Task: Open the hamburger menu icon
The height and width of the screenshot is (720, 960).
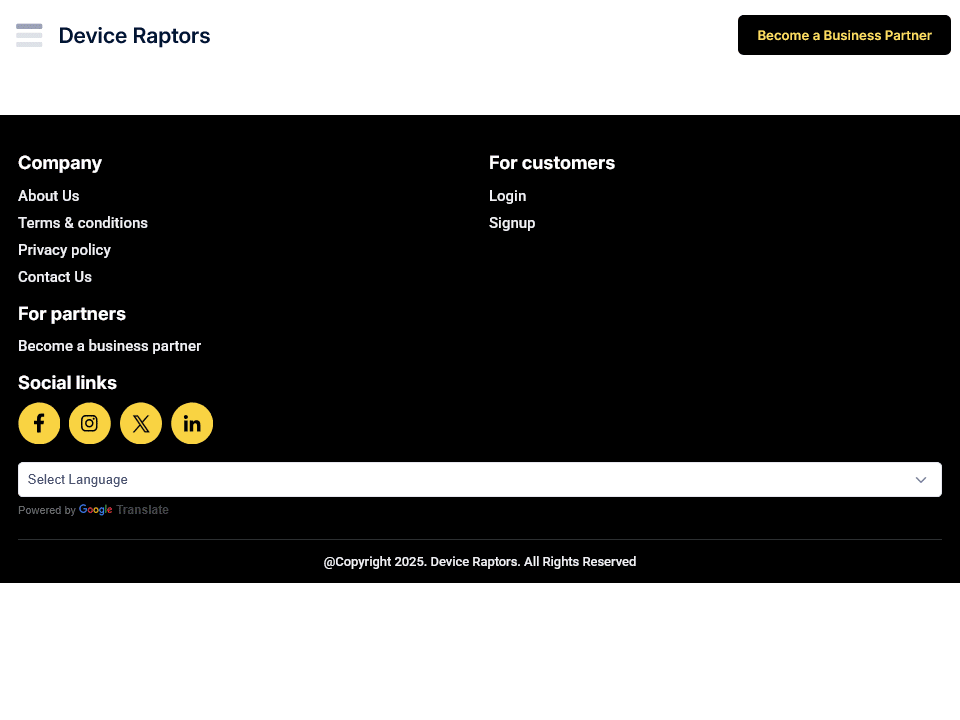Action: [x=29, y=35]
